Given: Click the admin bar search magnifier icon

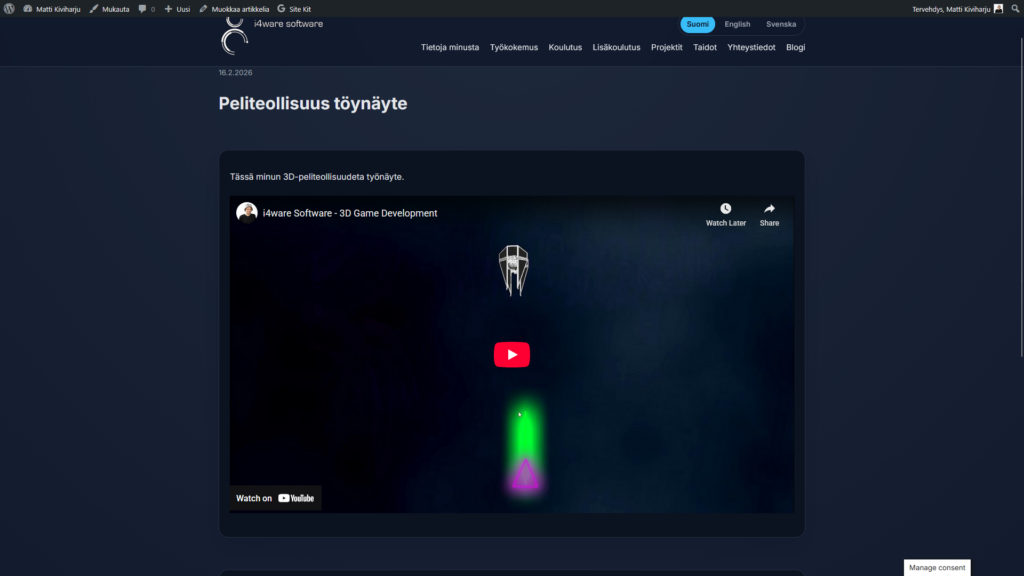Looking at the screenshot, I should (1014, 8).
